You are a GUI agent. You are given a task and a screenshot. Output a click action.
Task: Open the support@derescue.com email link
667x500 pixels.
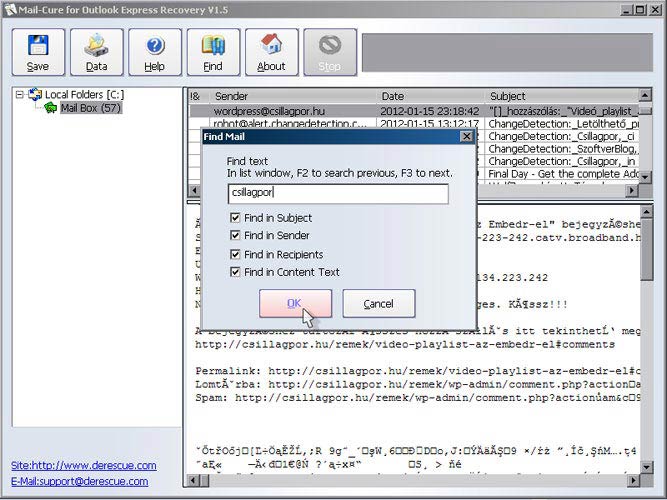click(x=80, y=481)
